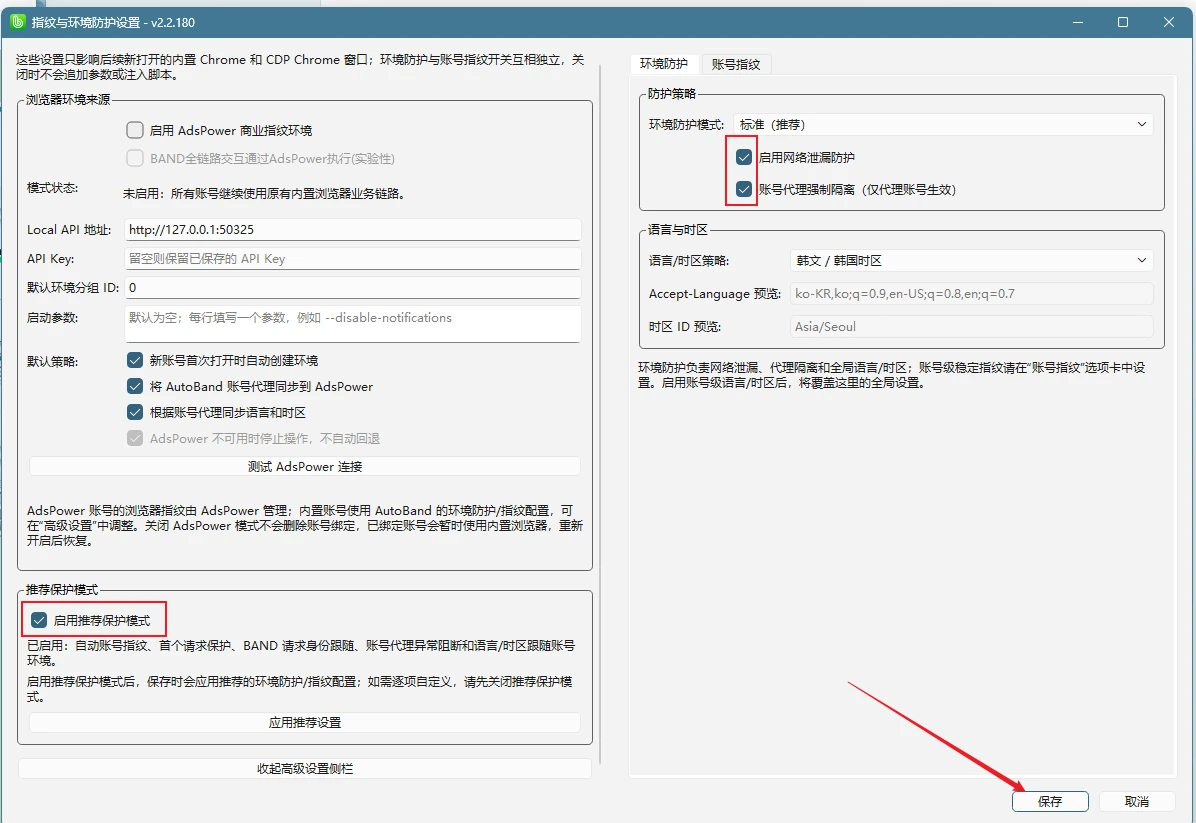Toggle 新账号首次打开时自动创建环境 checkbox
This screenshot has width=1196, height=823.
135,360
